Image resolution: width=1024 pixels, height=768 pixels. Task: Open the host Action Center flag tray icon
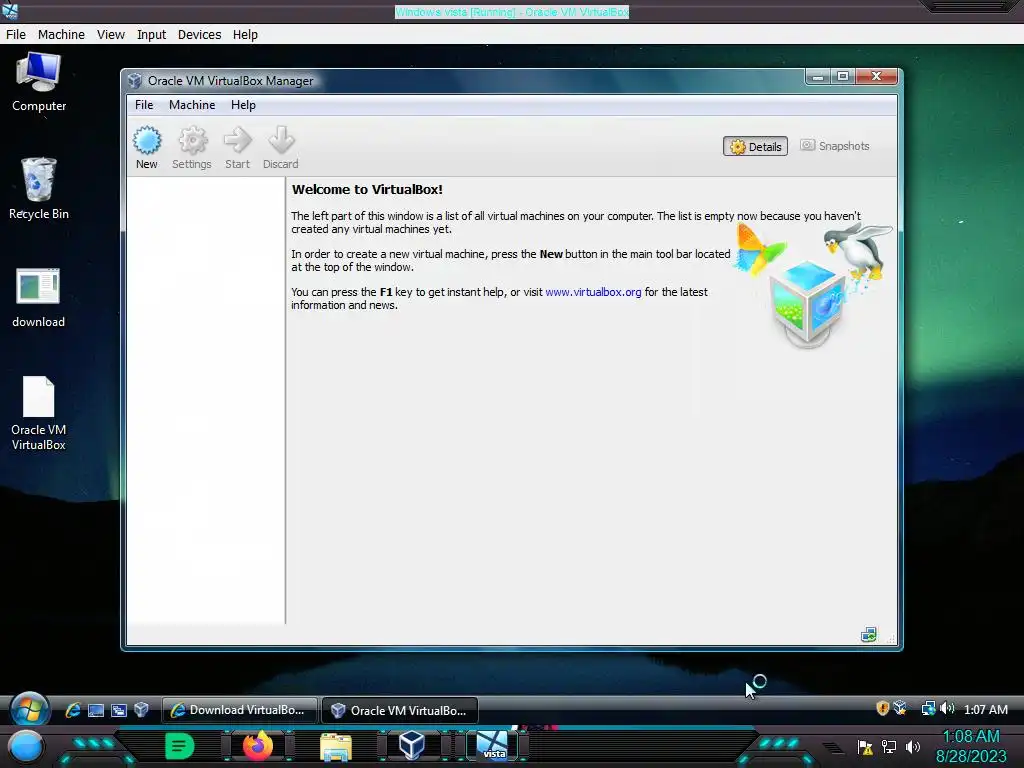pos(865,747)
